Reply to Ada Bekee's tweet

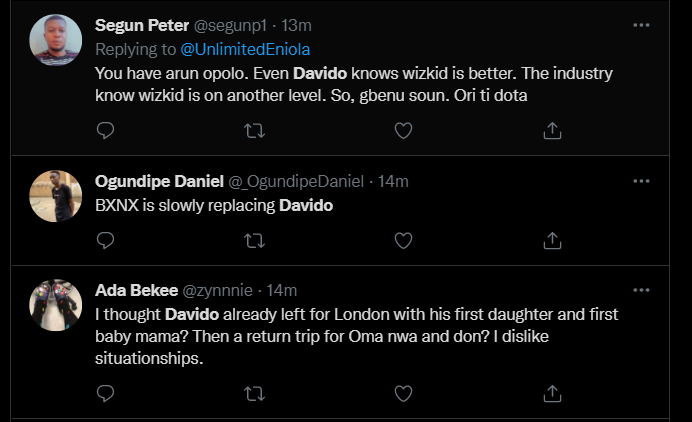point(106,394)
